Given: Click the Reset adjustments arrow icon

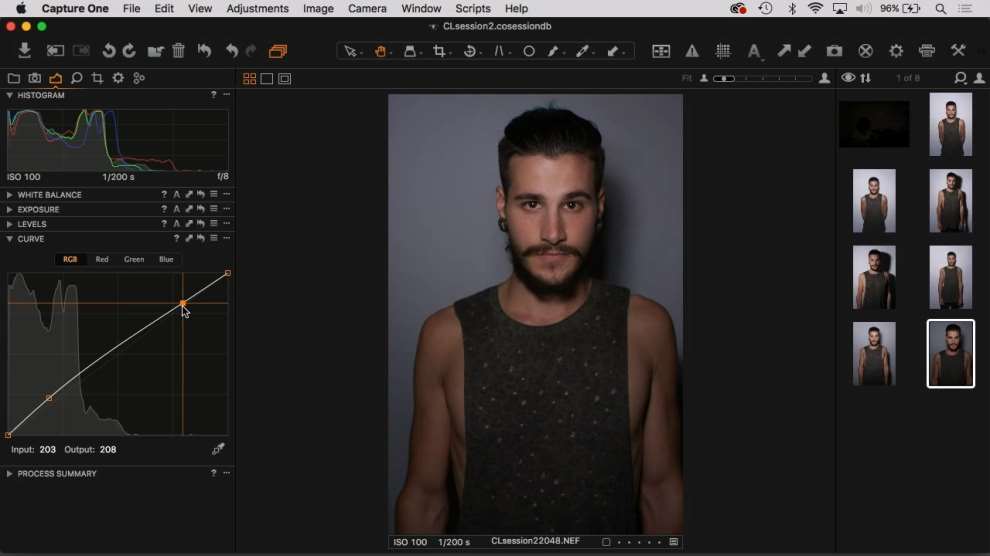Looking at the screenshot, I should 204,50.
